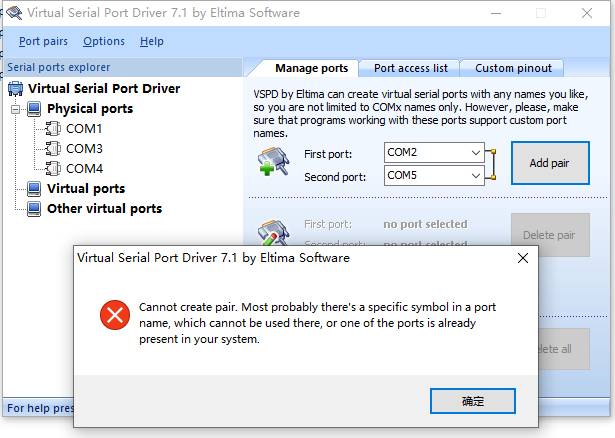Open the Help menu
The width and height of the screenshot is (615, 438).
tap(152, 41)
